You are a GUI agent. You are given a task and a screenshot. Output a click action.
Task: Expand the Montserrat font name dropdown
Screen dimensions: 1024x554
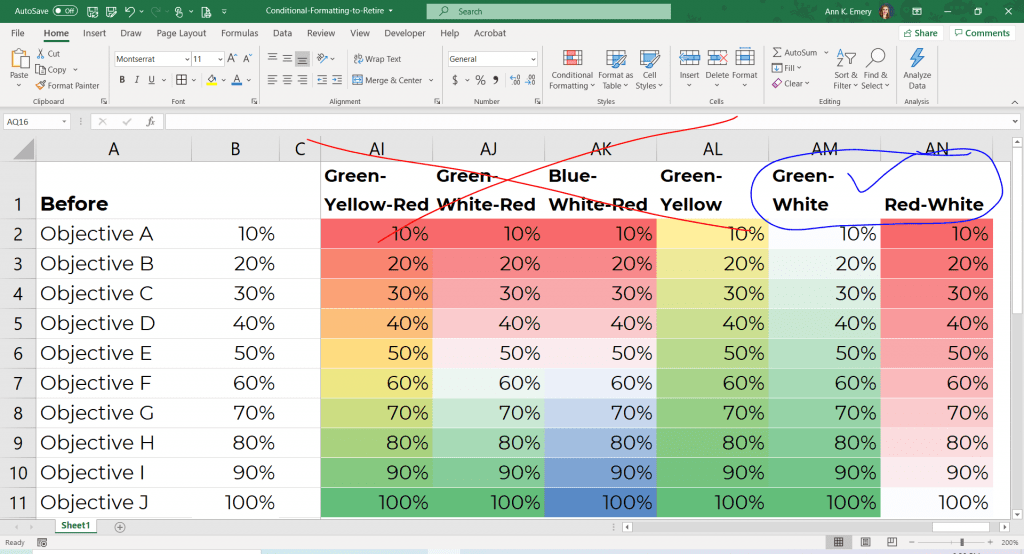187,59
